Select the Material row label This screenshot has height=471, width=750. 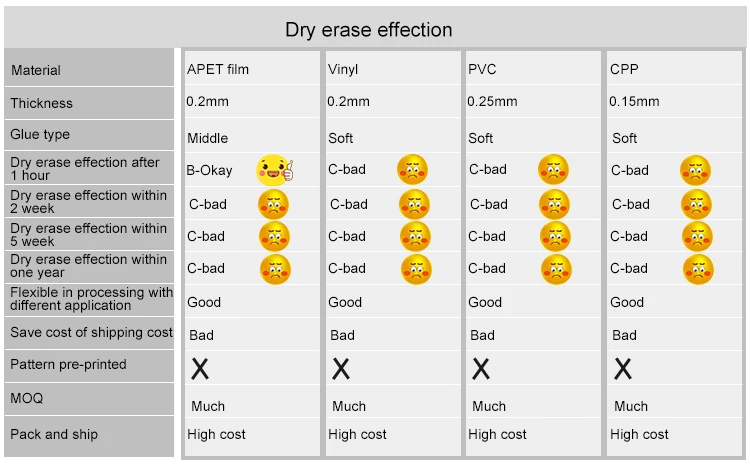click(x=36, y=70)
